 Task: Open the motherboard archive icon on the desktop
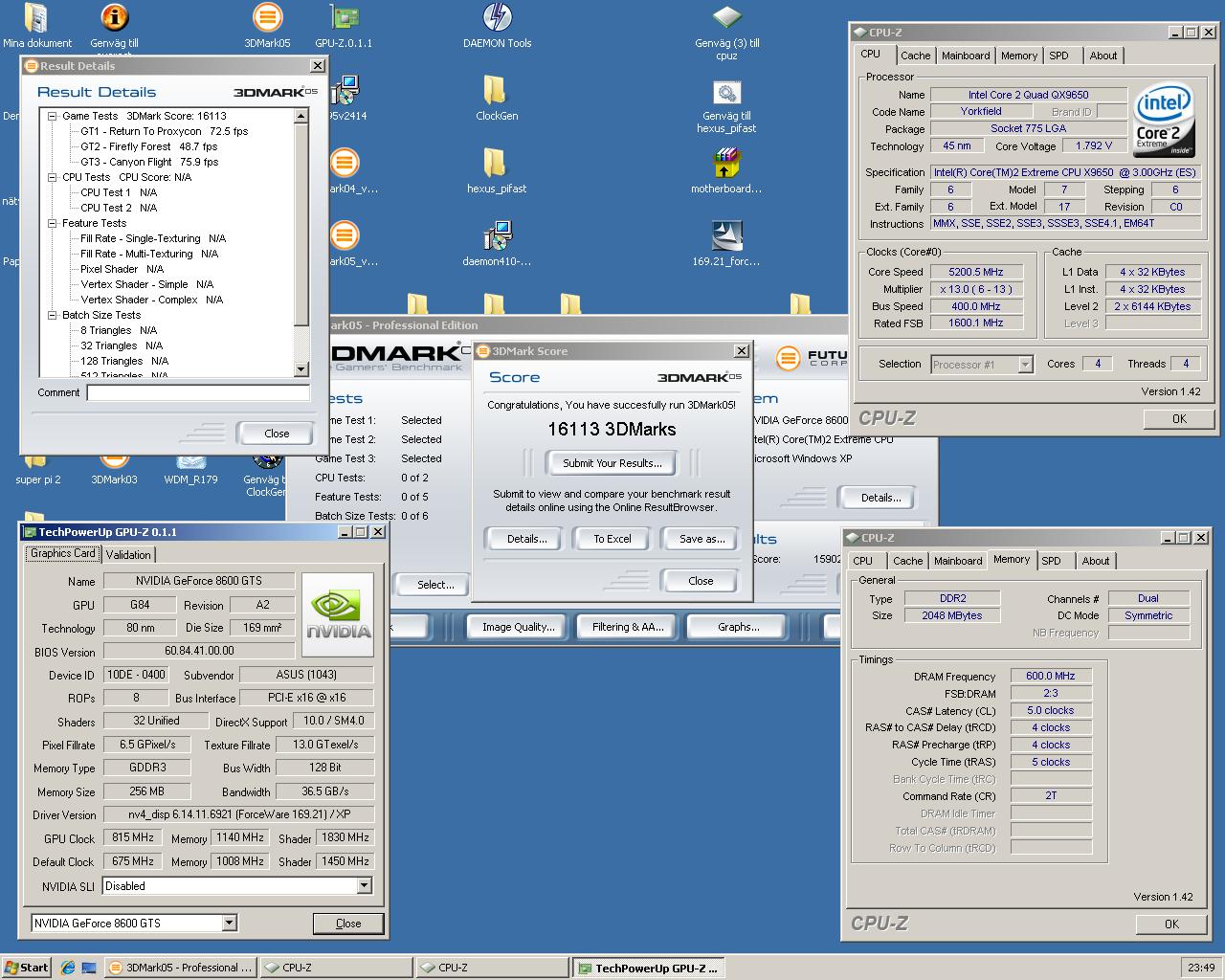[x=726, y=164]
